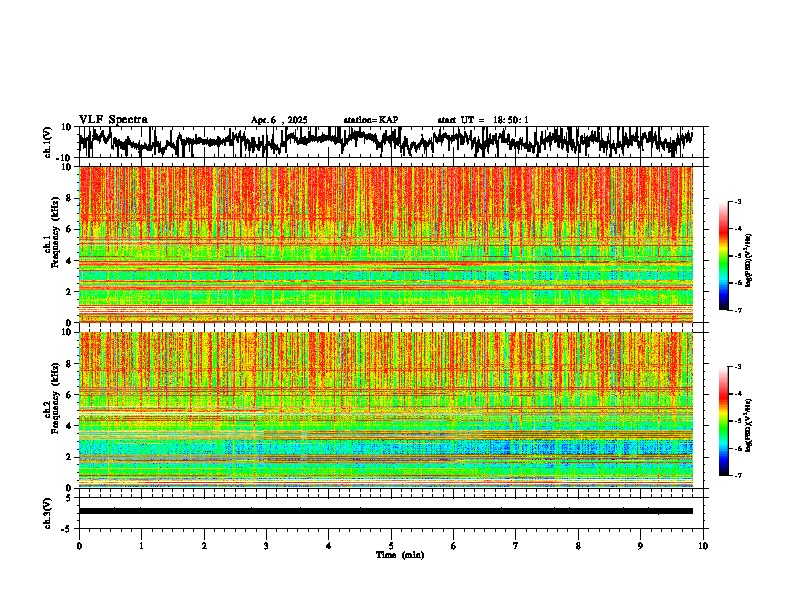Click time axis tick label "0"
The image size is (792, 612).
point(79,546)
